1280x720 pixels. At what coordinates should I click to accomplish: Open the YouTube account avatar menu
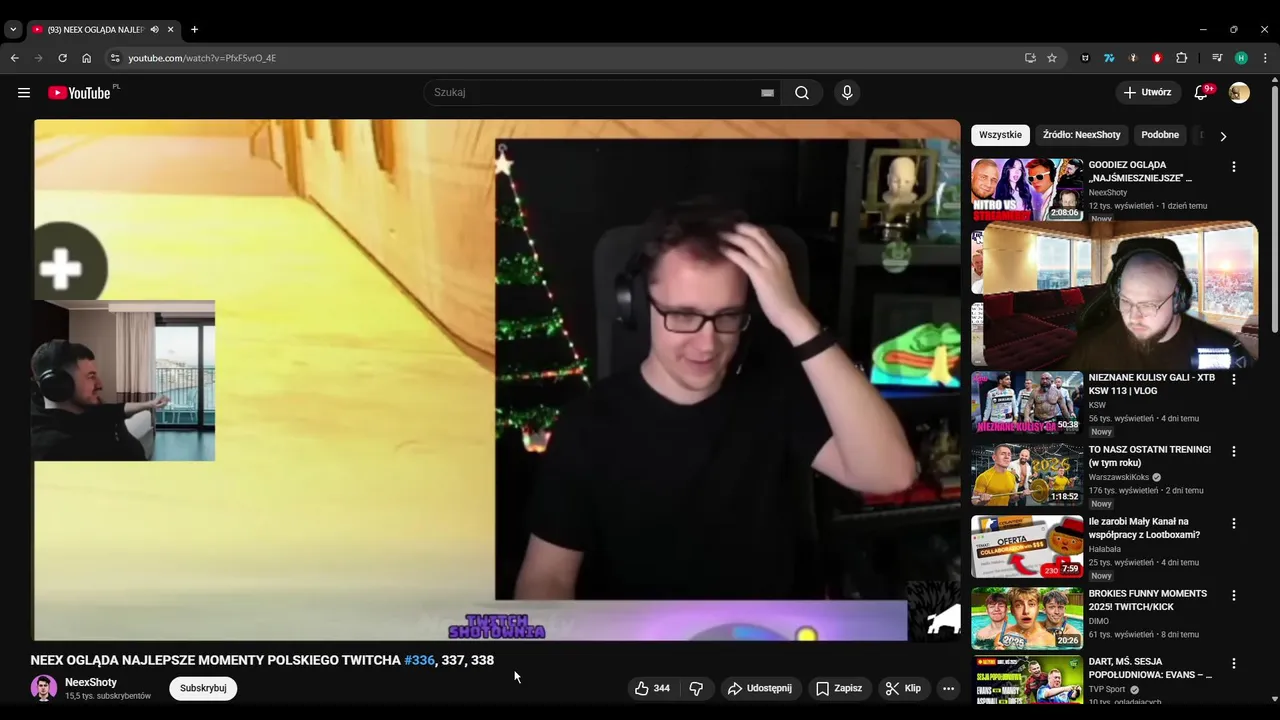click(x=1239, y=93)
